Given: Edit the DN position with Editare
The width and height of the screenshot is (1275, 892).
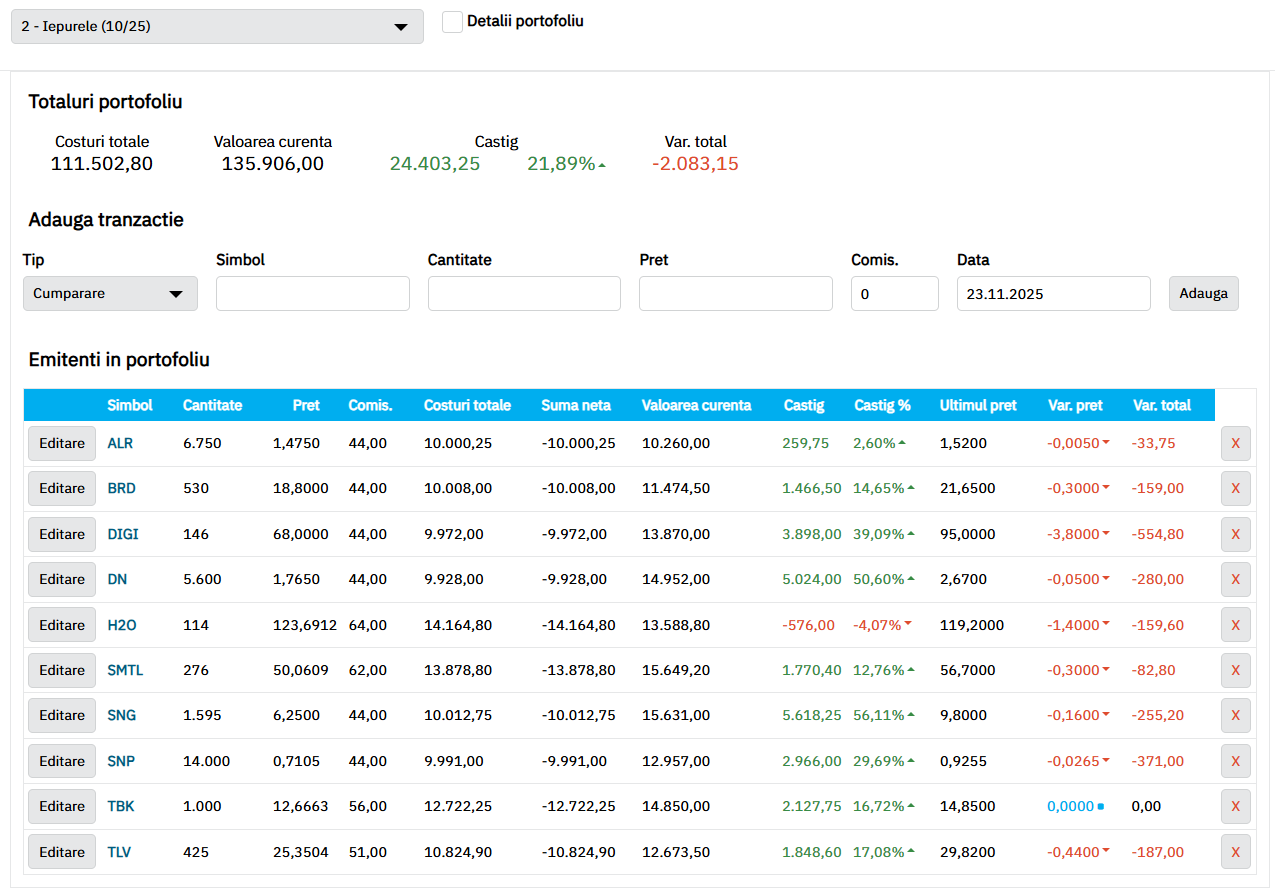Looking at the screenshot, I should (x=62, y=579).
